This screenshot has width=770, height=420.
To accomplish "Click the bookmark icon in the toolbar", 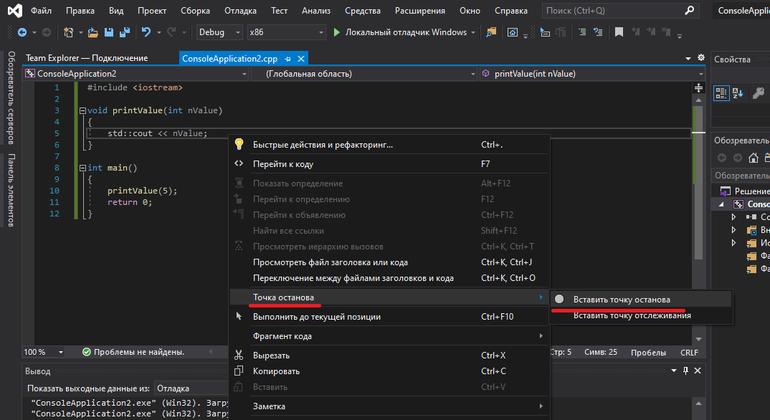I will [619, 32].
